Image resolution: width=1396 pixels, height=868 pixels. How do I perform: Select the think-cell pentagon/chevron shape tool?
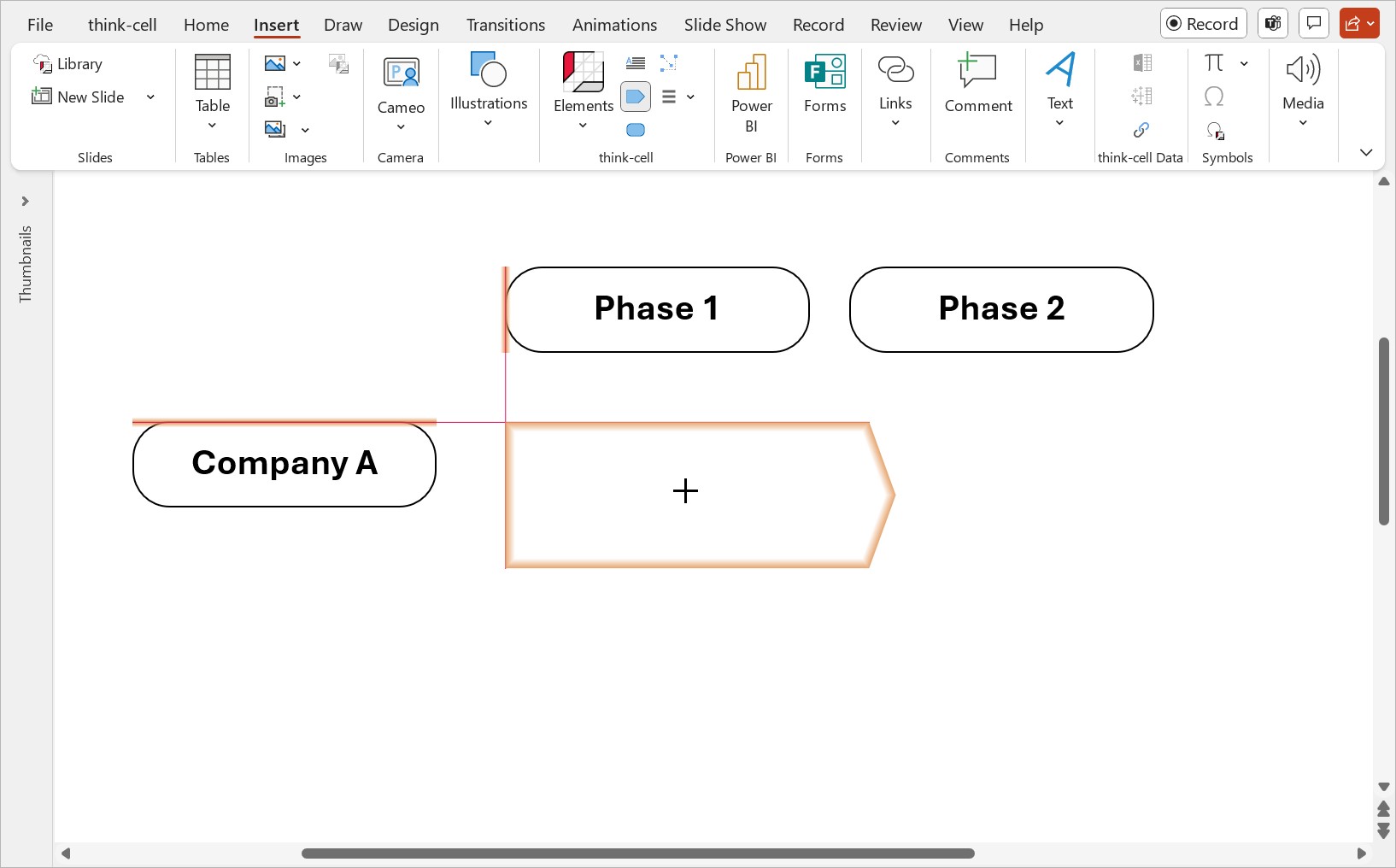click(635, 97)
